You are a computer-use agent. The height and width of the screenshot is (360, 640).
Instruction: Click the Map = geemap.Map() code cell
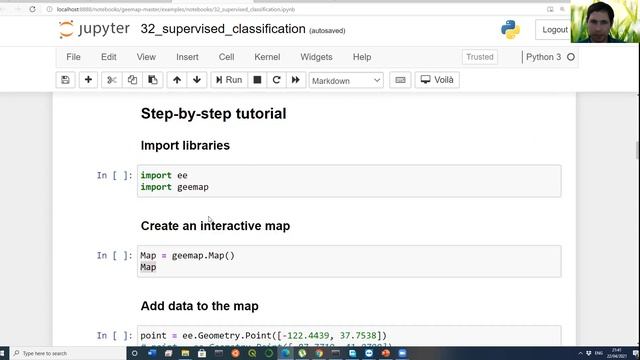(x=349, y=261)
